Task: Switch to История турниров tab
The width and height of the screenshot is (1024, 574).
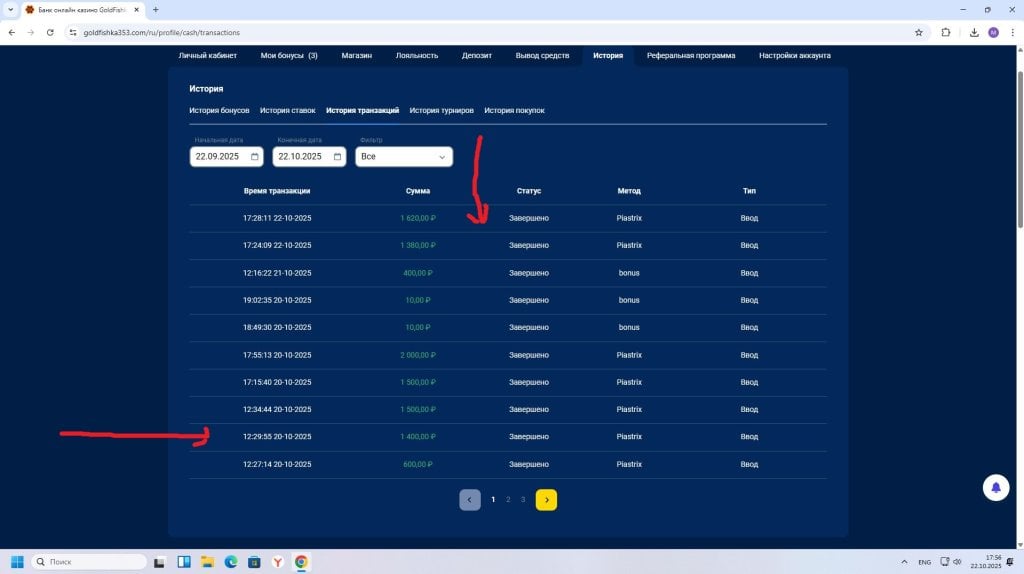Action: tap(441, 110)
